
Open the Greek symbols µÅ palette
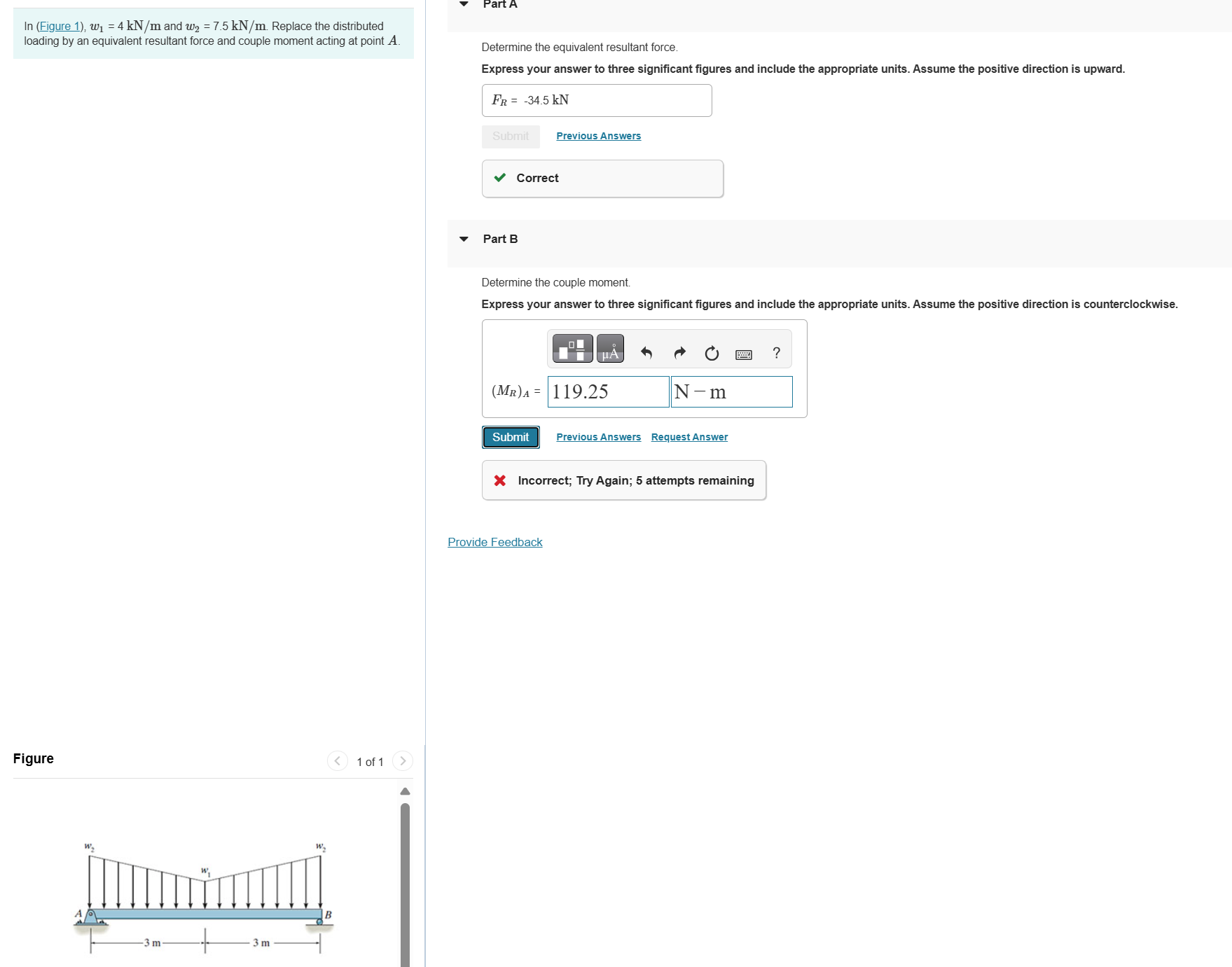point(610,349)
